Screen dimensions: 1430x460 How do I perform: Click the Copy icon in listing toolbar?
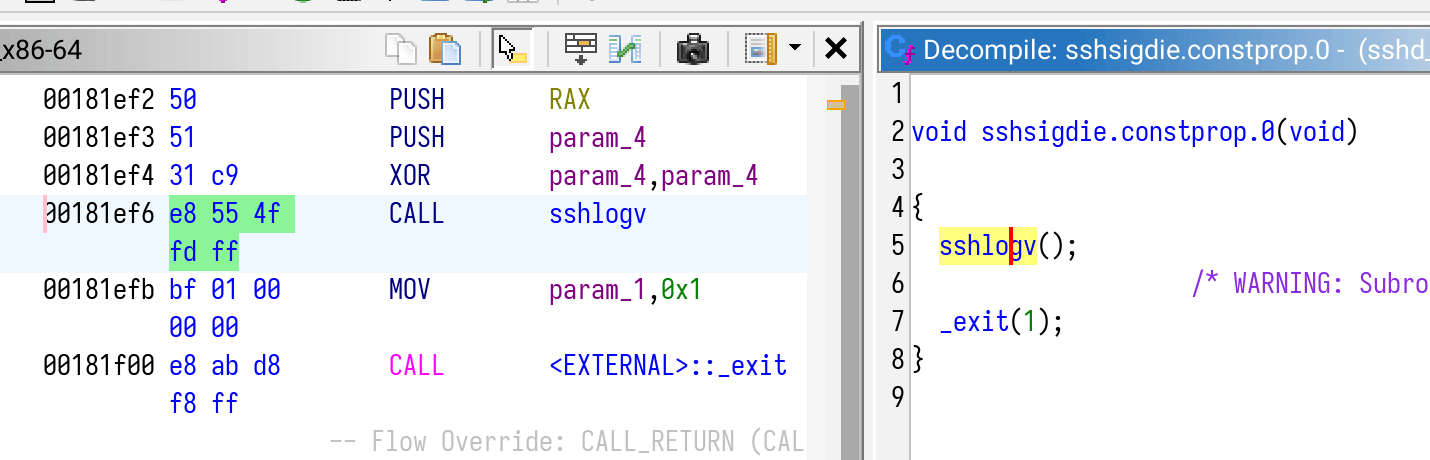click(x=402, y=49)
